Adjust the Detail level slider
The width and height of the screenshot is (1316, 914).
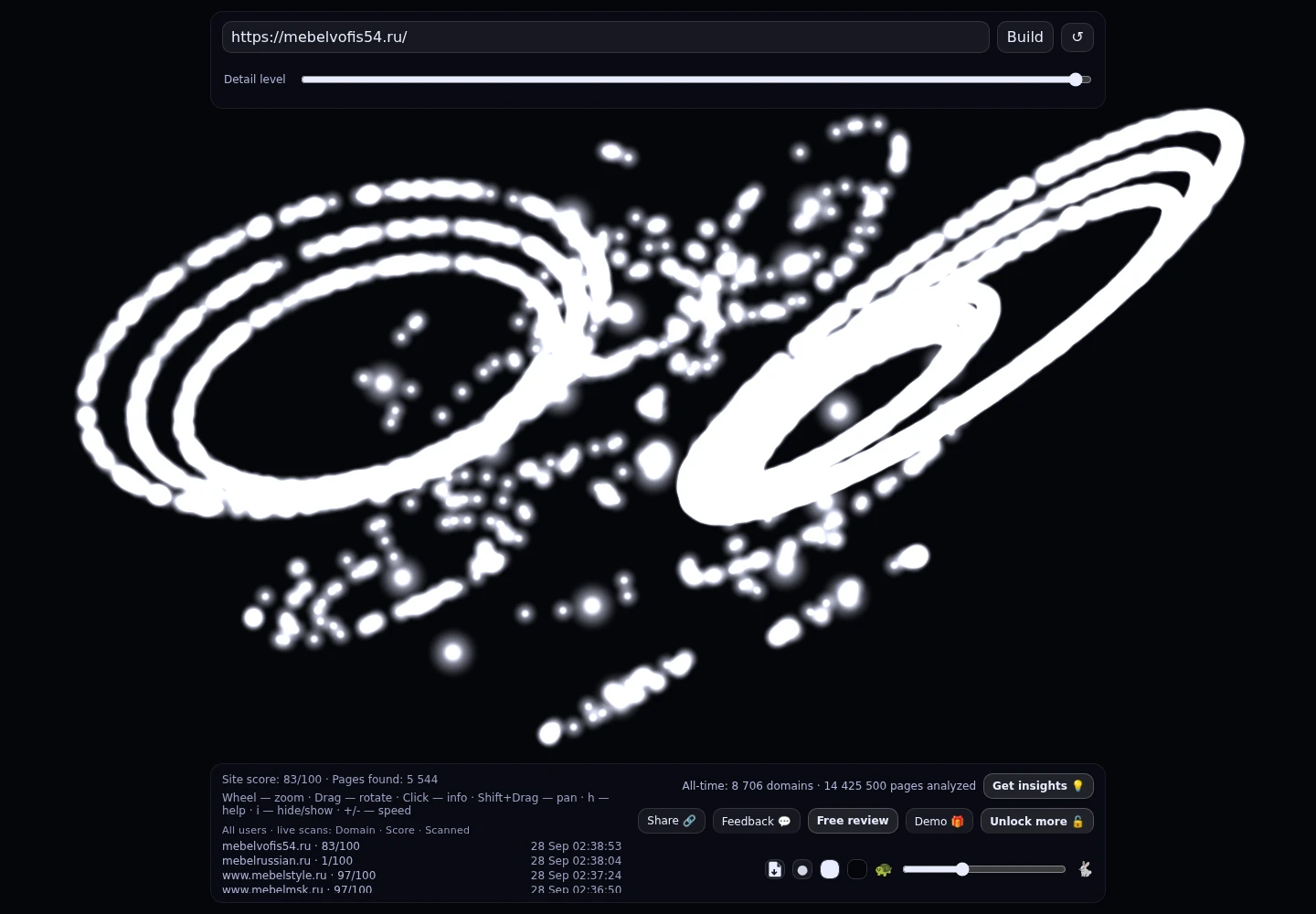tap(695, 80)
